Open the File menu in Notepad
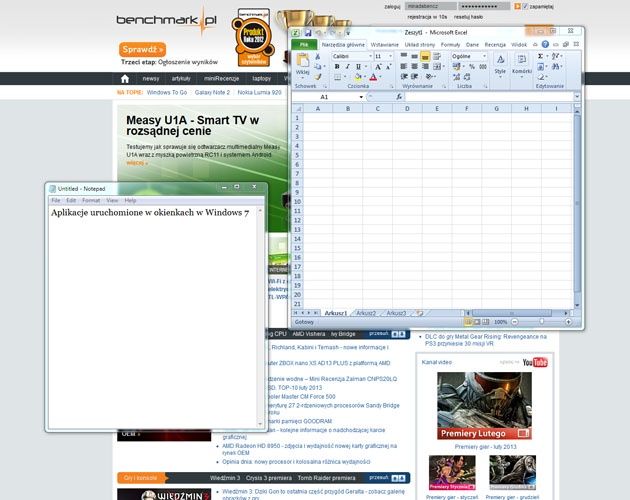630x500 pixels. 56,201
